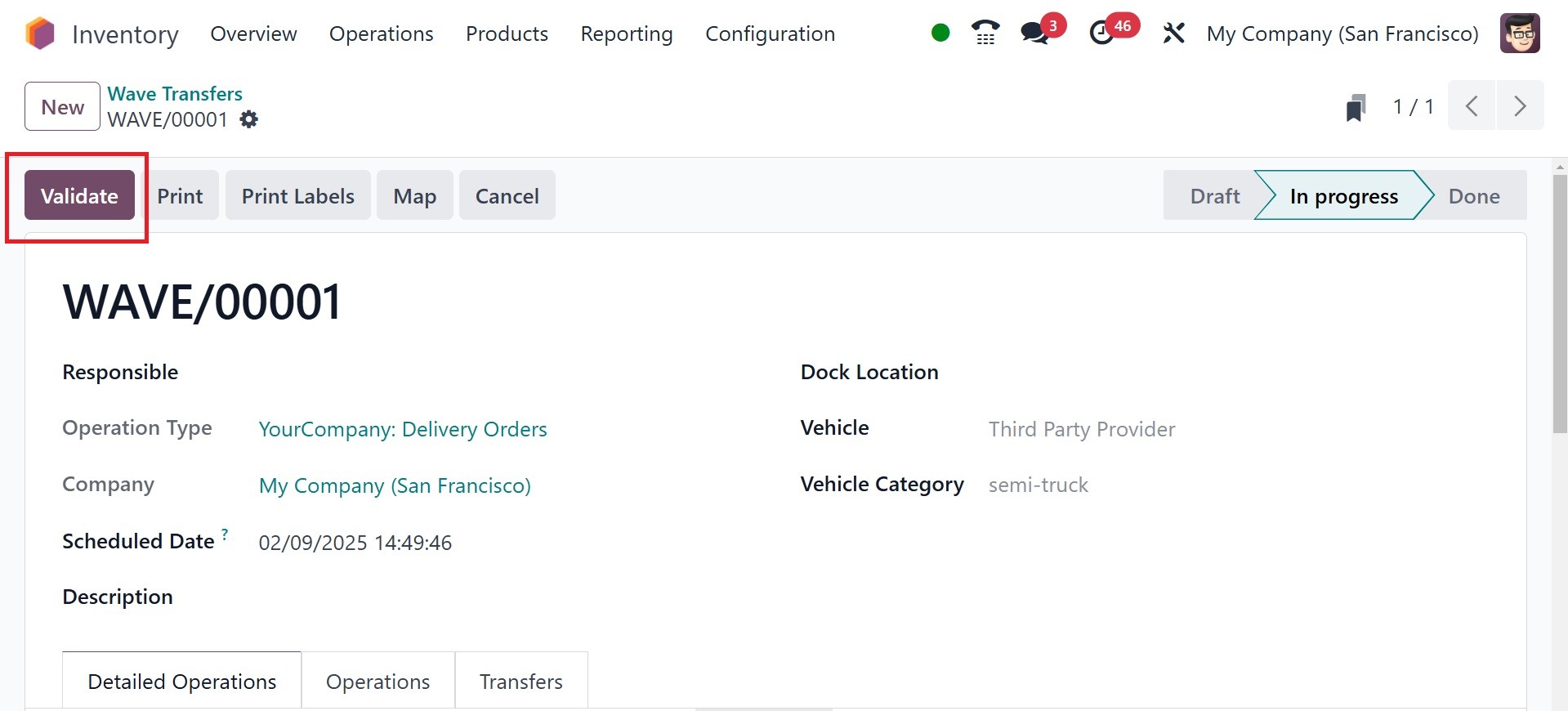
Task: Click the Scheduled Date field value
Action: 355,543
